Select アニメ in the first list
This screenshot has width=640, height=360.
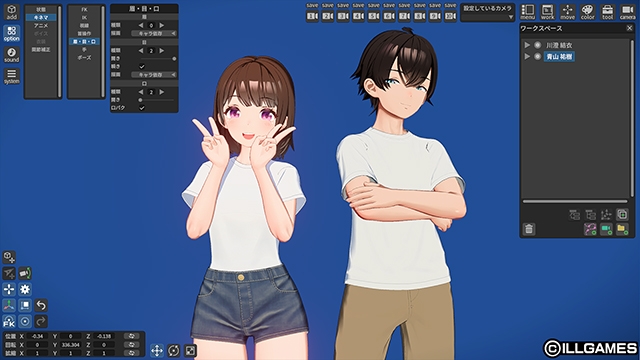click(x=41, y=26)
